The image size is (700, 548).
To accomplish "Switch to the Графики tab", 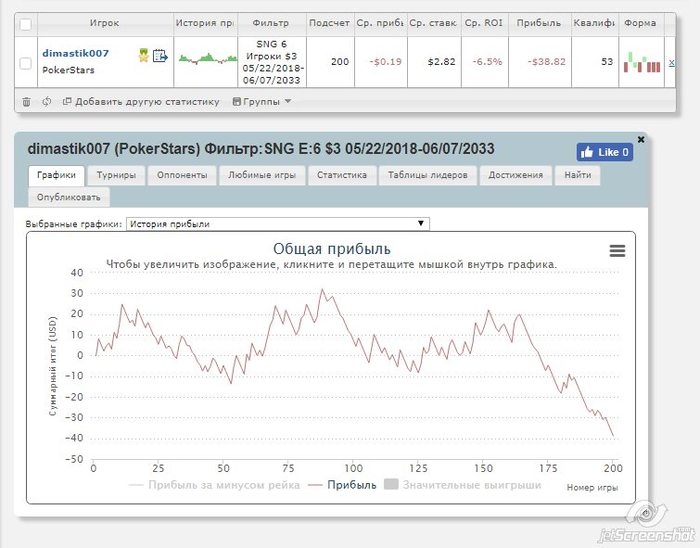I will 56,175.
